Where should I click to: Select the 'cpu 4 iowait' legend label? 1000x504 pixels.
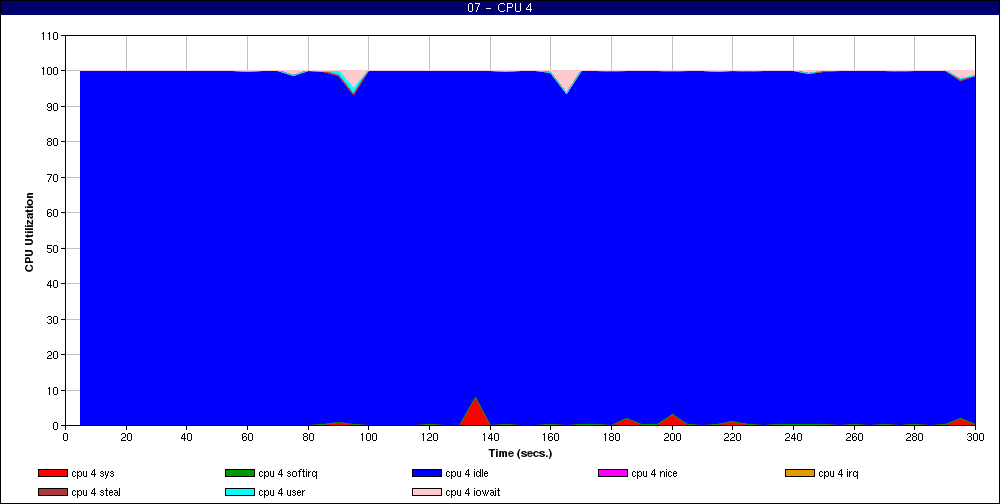click(473, 493)
